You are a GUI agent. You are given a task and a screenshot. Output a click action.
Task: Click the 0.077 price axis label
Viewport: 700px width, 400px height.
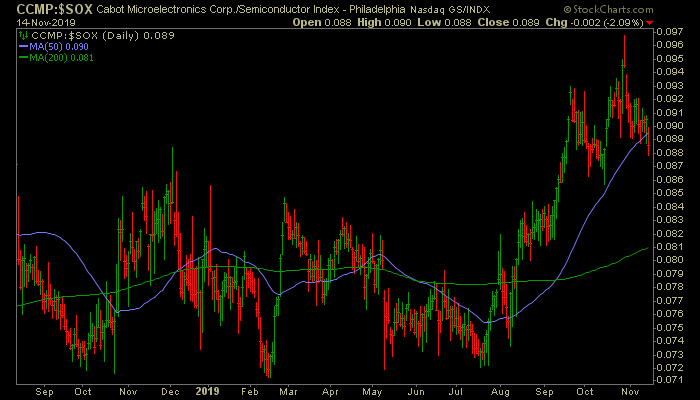pyautogui.click(x=670, y=300)
